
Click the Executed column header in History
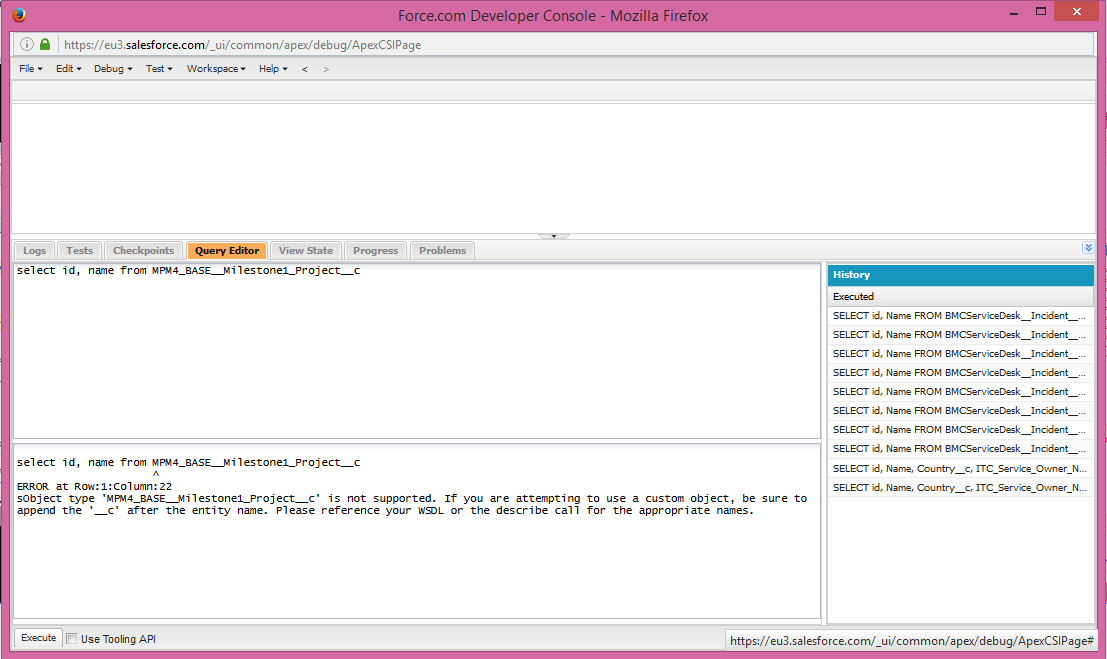[x=959, y=296]
